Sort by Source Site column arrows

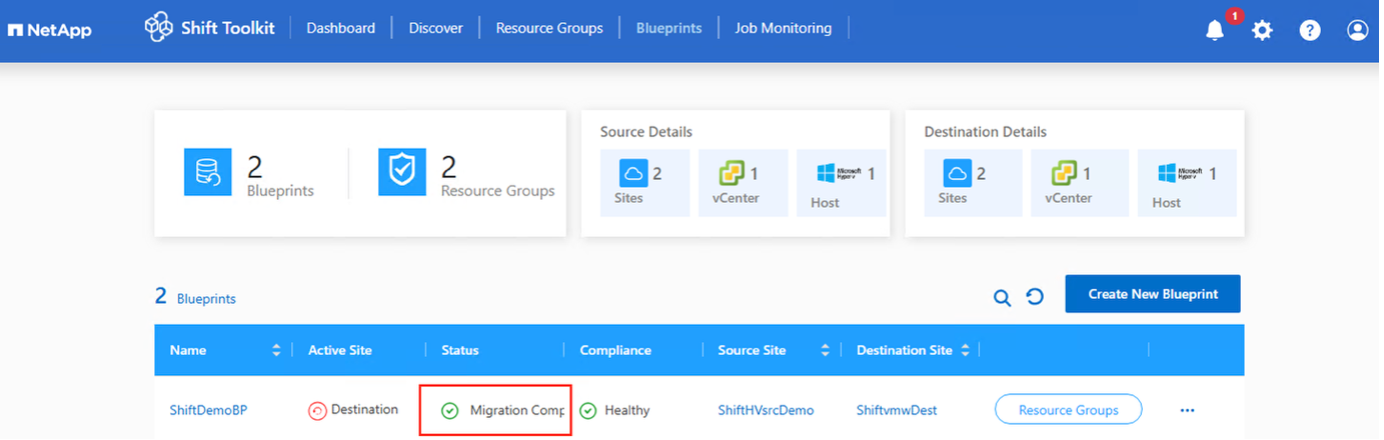click(825, 350)
